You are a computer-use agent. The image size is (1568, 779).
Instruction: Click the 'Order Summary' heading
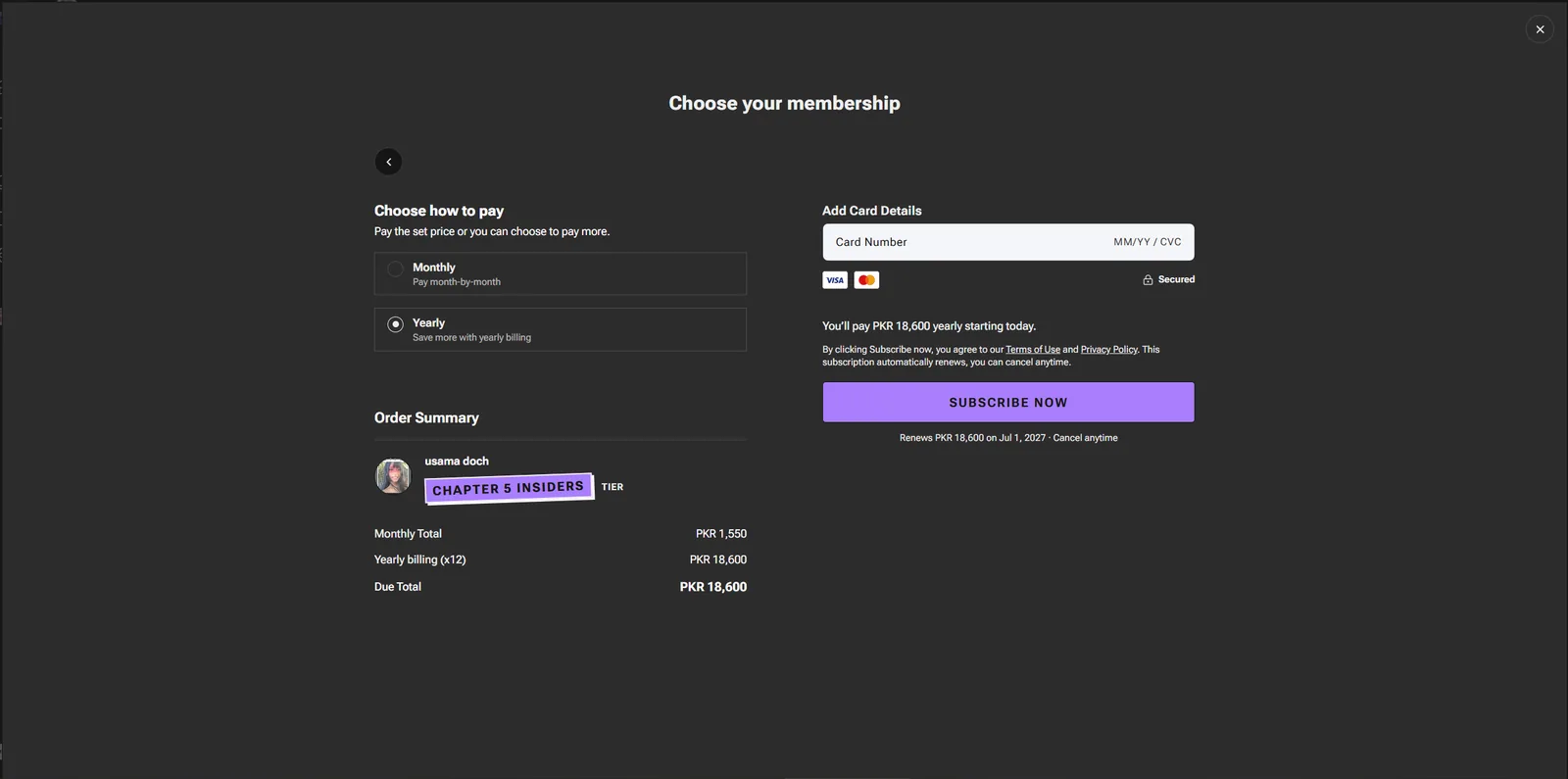point(426,417)
